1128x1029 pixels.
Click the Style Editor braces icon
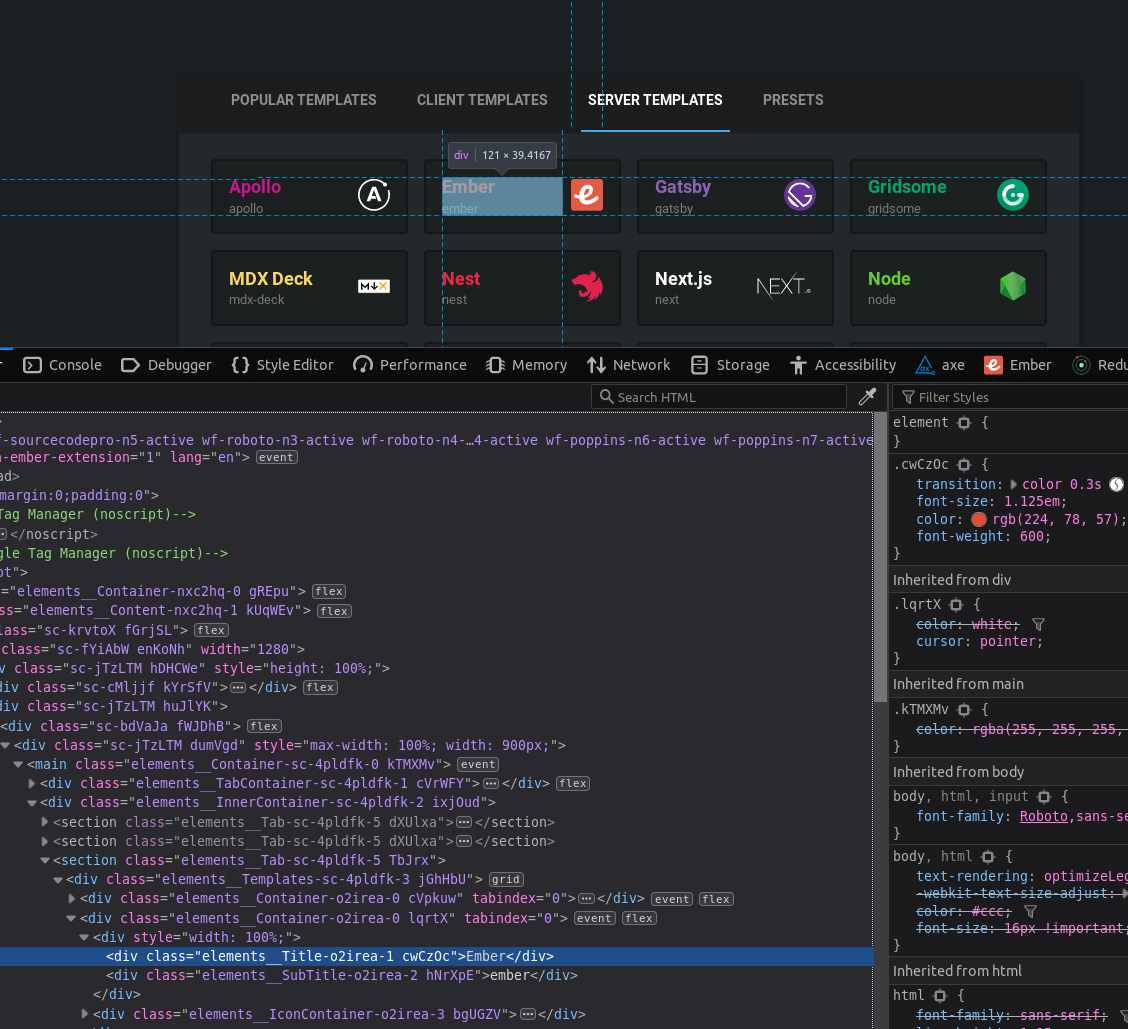[240, 366]
